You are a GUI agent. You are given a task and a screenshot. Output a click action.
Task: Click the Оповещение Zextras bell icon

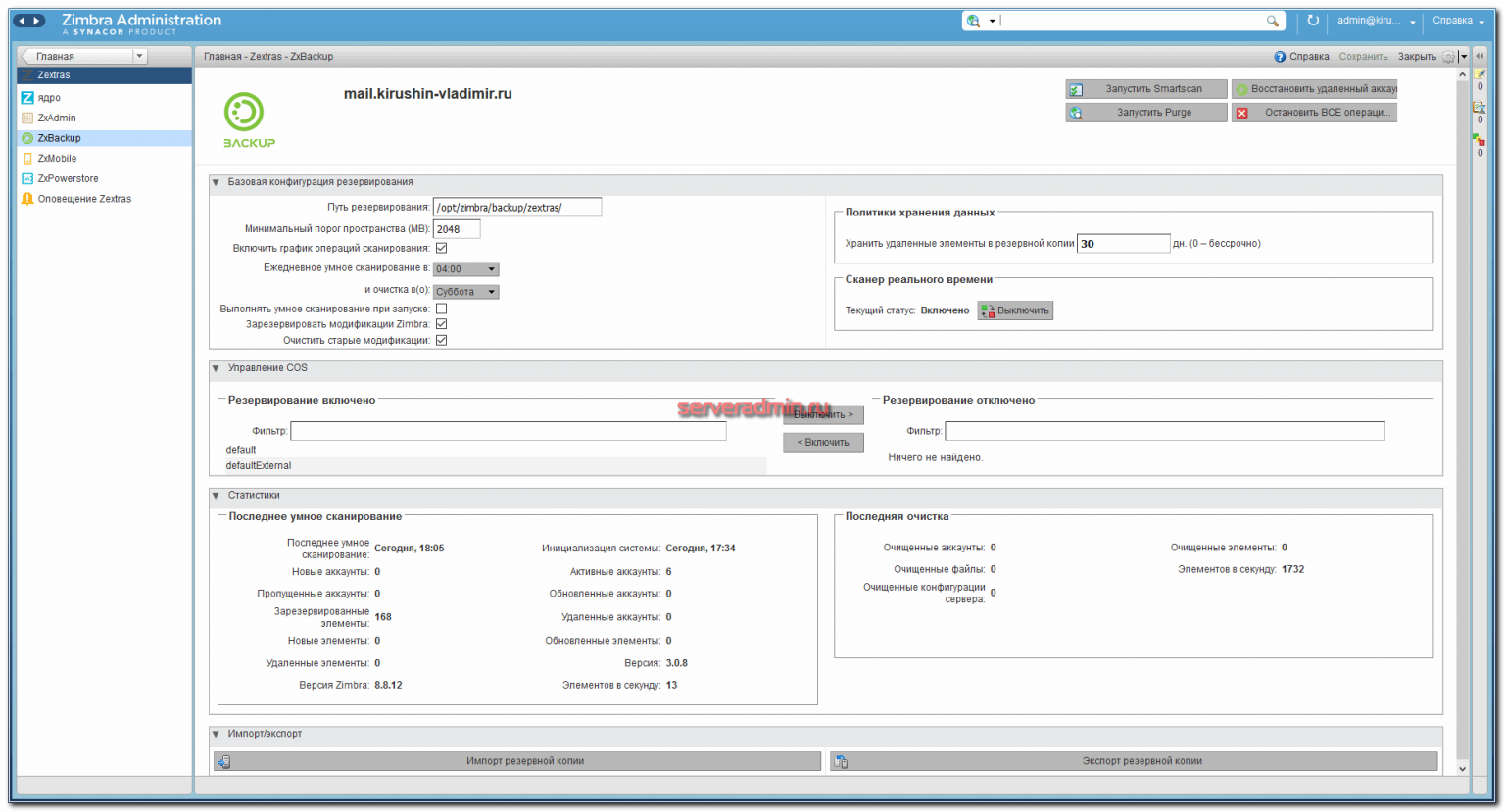coord(27,199)
